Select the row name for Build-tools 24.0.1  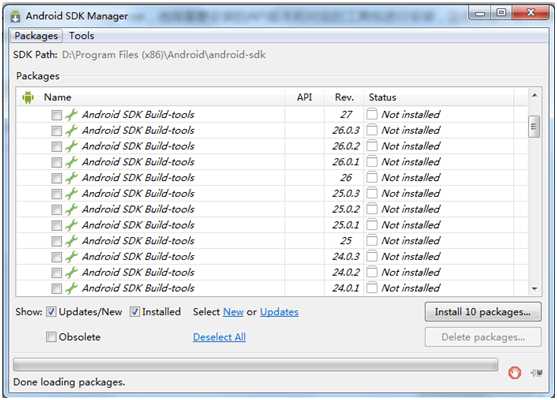139,288
